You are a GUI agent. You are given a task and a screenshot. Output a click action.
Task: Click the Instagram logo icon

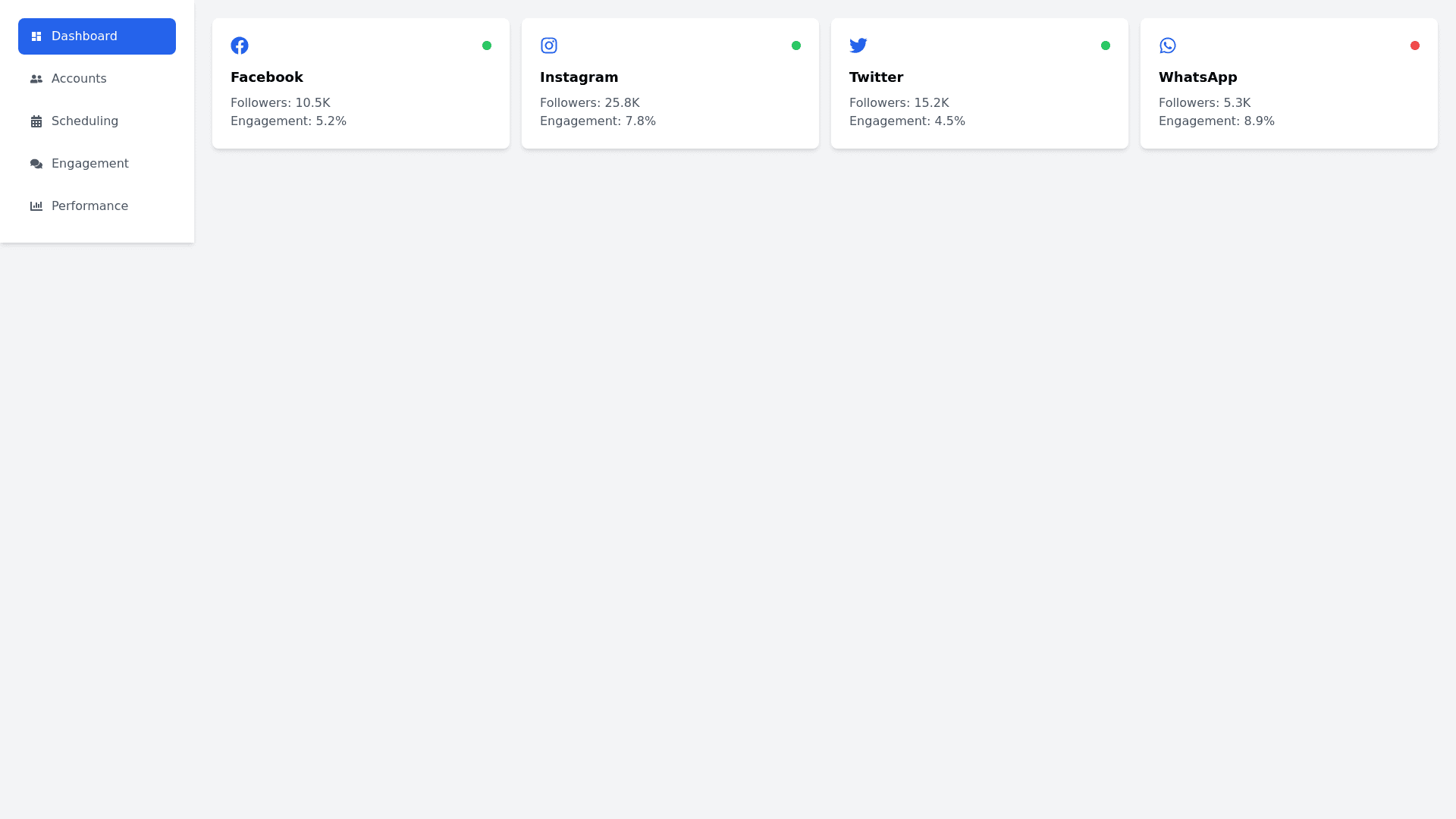coord(549,45)
